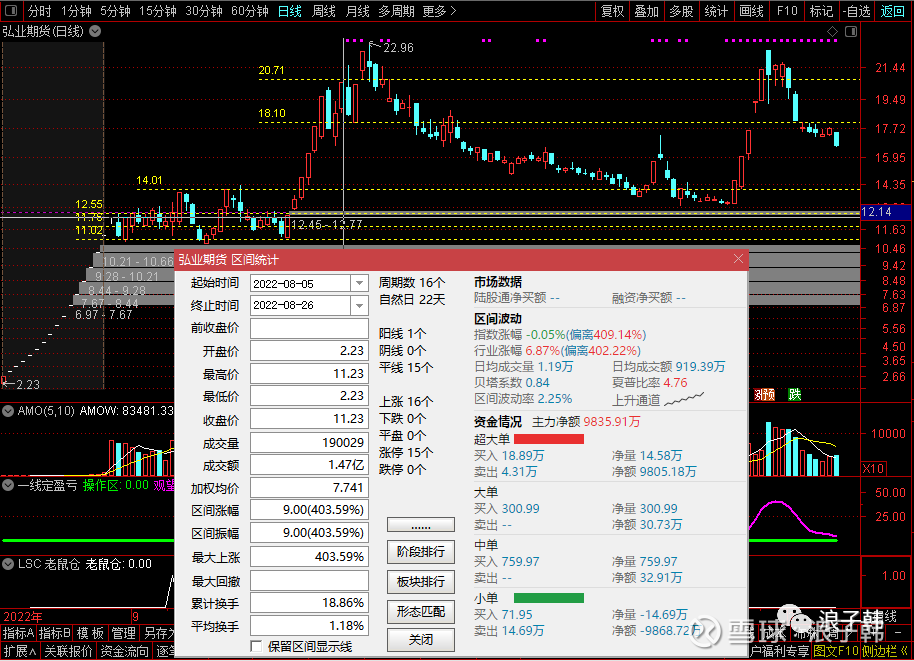This screenshot has width=914, height=661.
Task: Click the 阶段排行 button
Action: (x=421, y=552)
